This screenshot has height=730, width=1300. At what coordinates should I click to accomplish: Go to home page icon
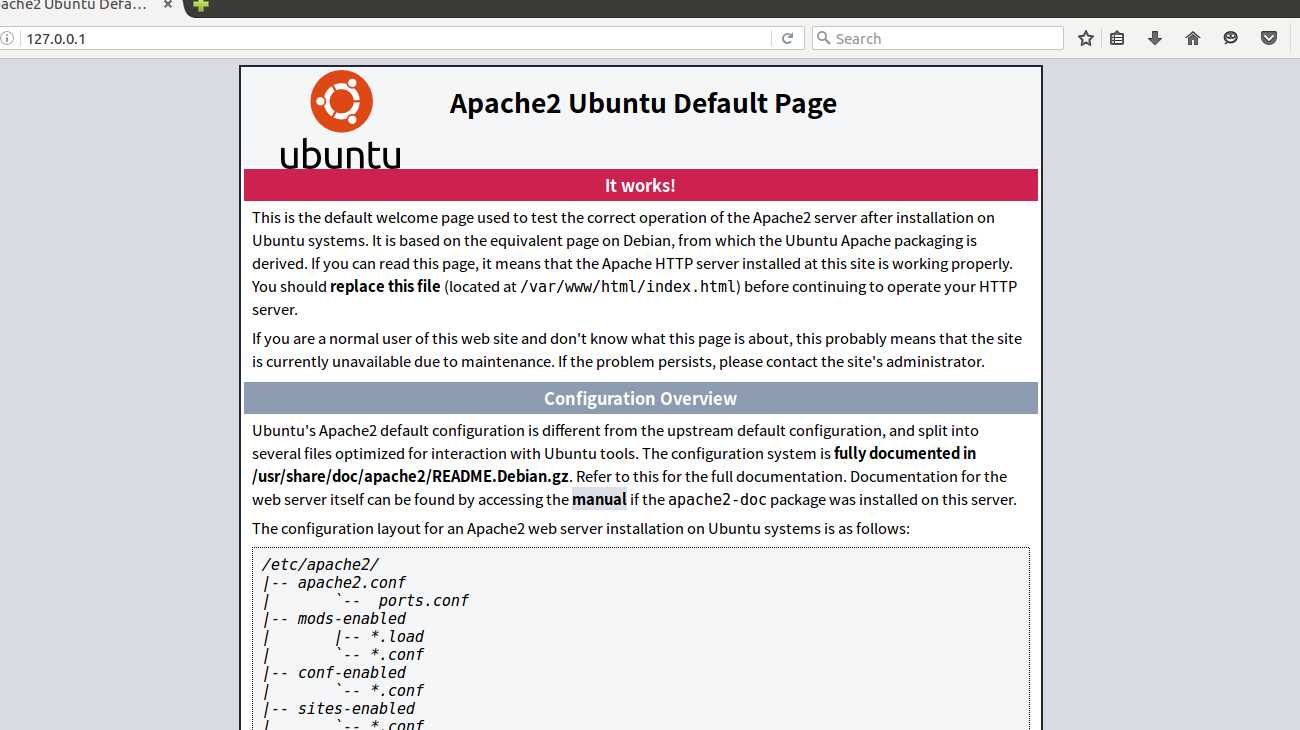click(1192, 38)
